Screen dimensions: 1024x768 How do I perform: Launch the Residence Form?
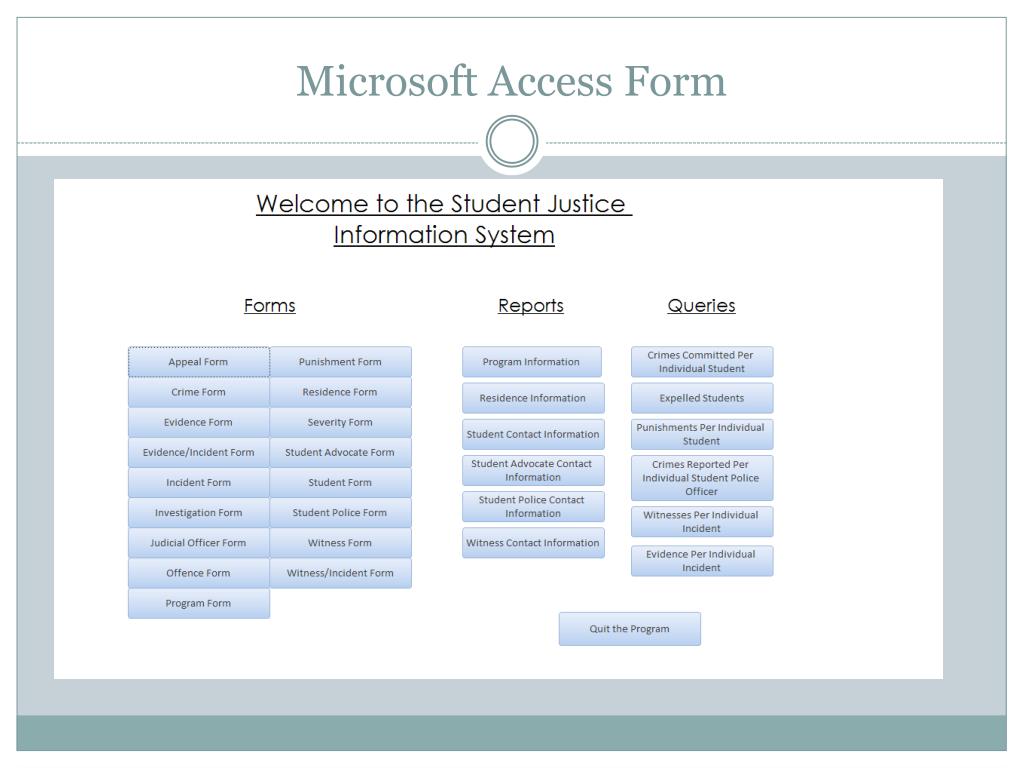click(x=340, y=392)
